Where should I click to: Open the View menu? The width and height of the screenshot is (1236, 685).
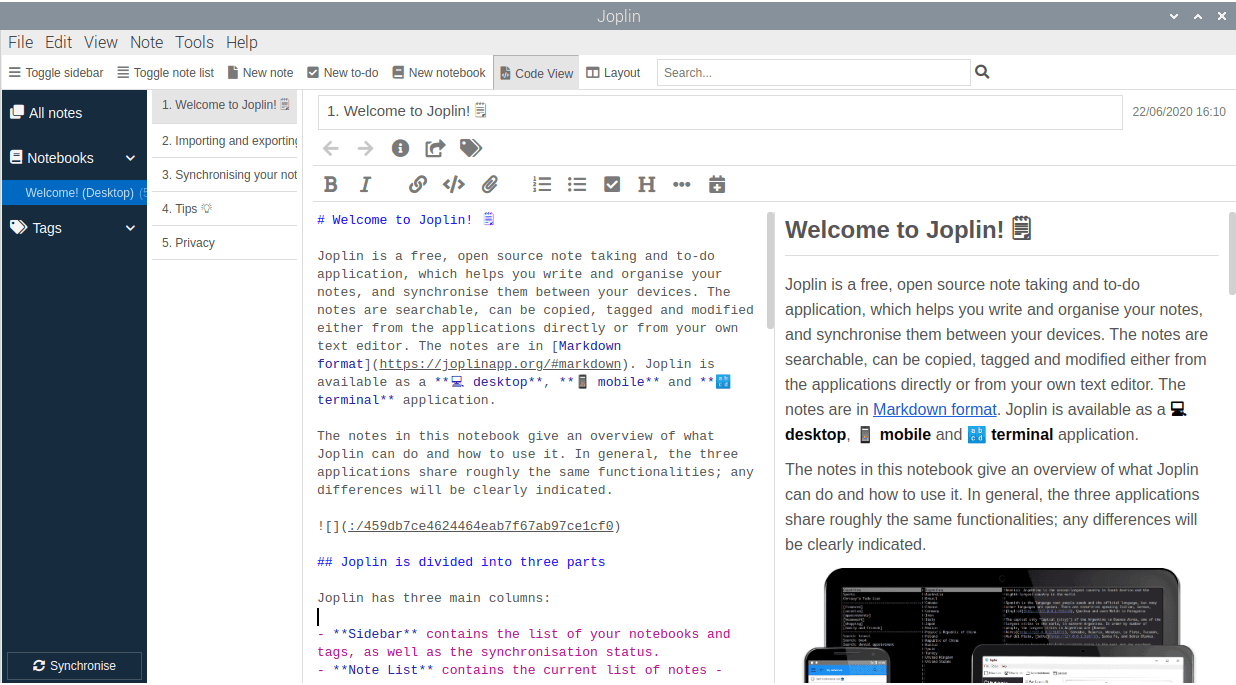(101, 42)
